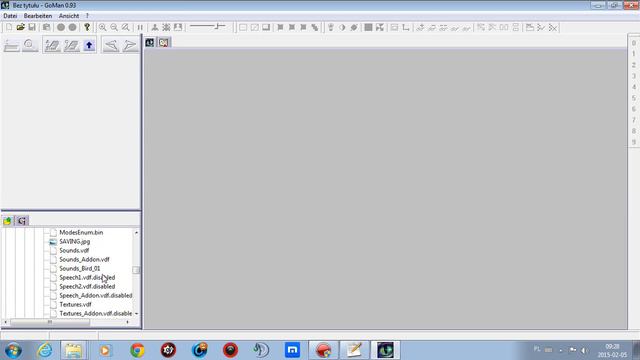Switch to second view tab above canvas
The image size is (640, 360).
(164, 42)
